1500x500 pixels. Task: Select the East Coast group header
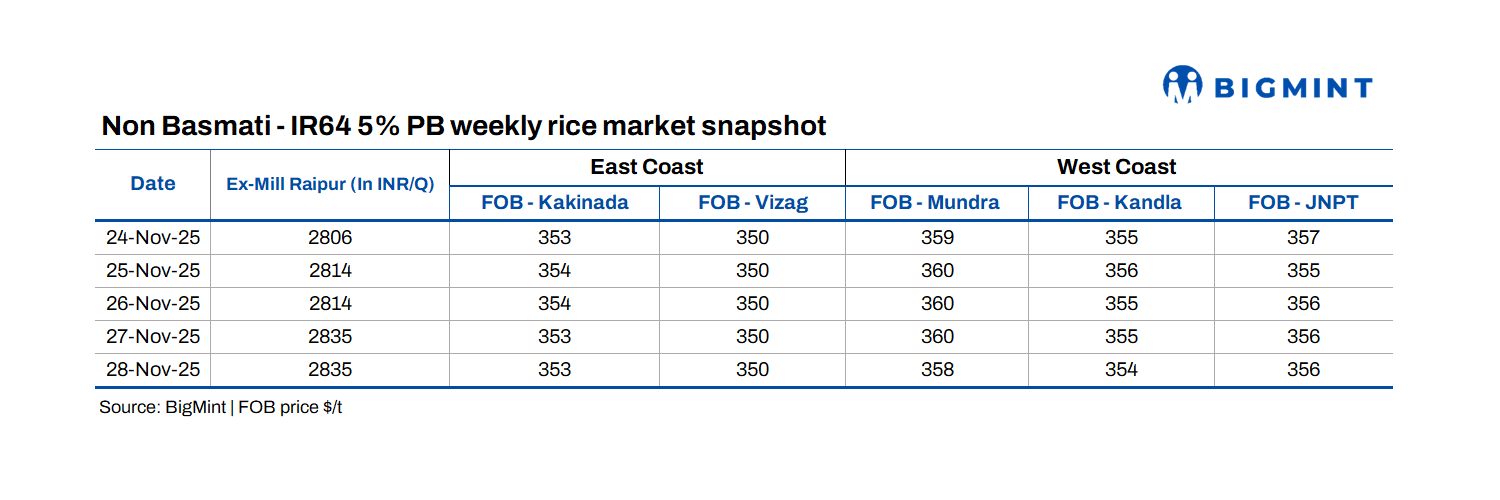click(x=647, y=167)
